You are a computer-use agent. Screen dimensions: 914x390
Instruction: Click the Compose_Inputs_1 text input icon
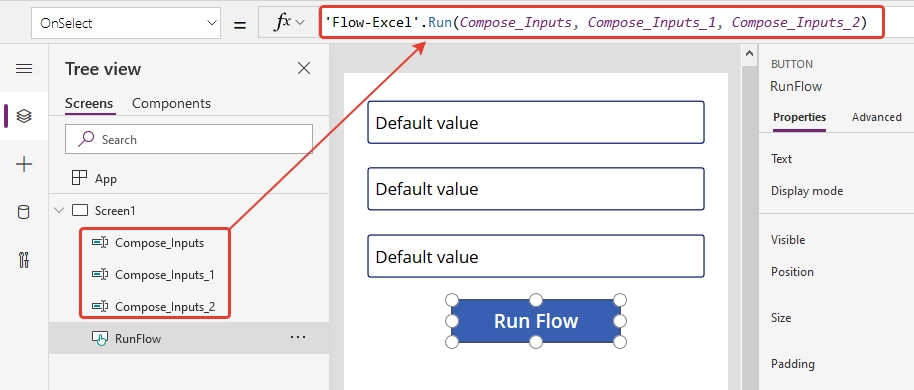100,274
